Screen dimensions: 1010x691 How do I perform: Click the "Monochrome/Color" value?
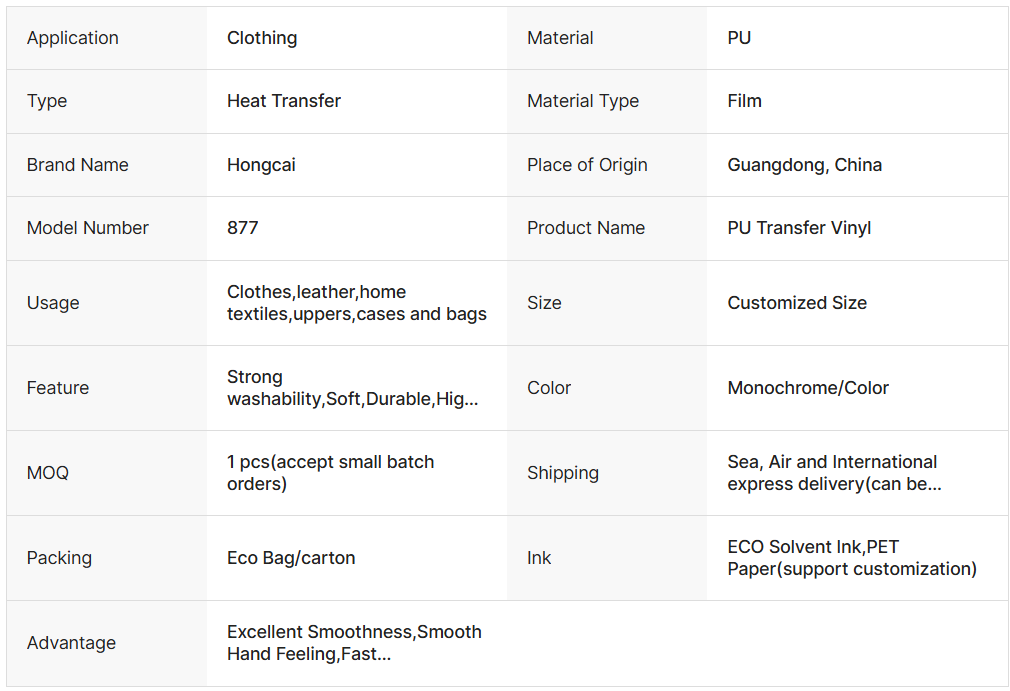[808, 388]
